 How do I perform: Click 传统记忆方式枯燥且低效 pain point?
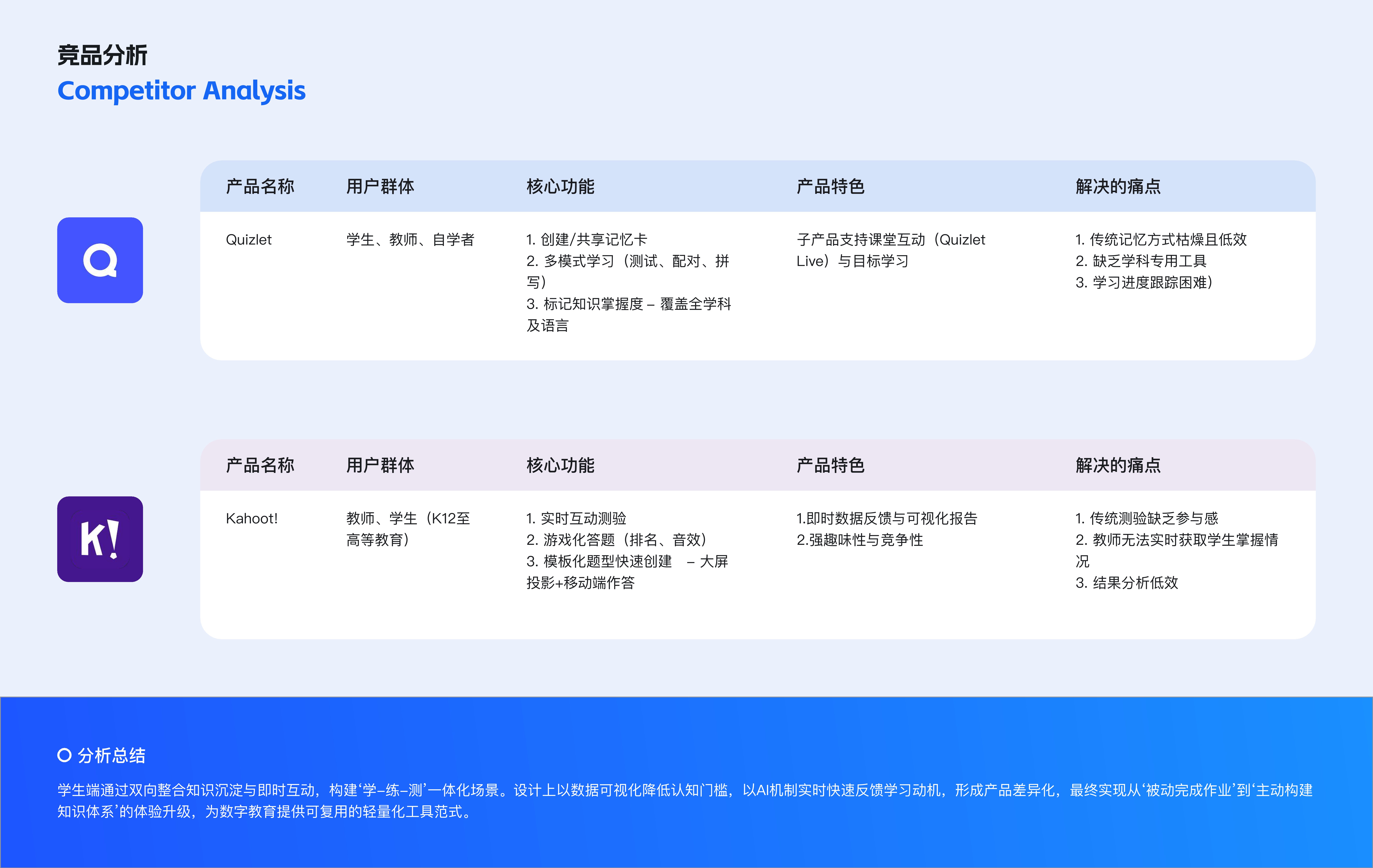coord(1161,239)
